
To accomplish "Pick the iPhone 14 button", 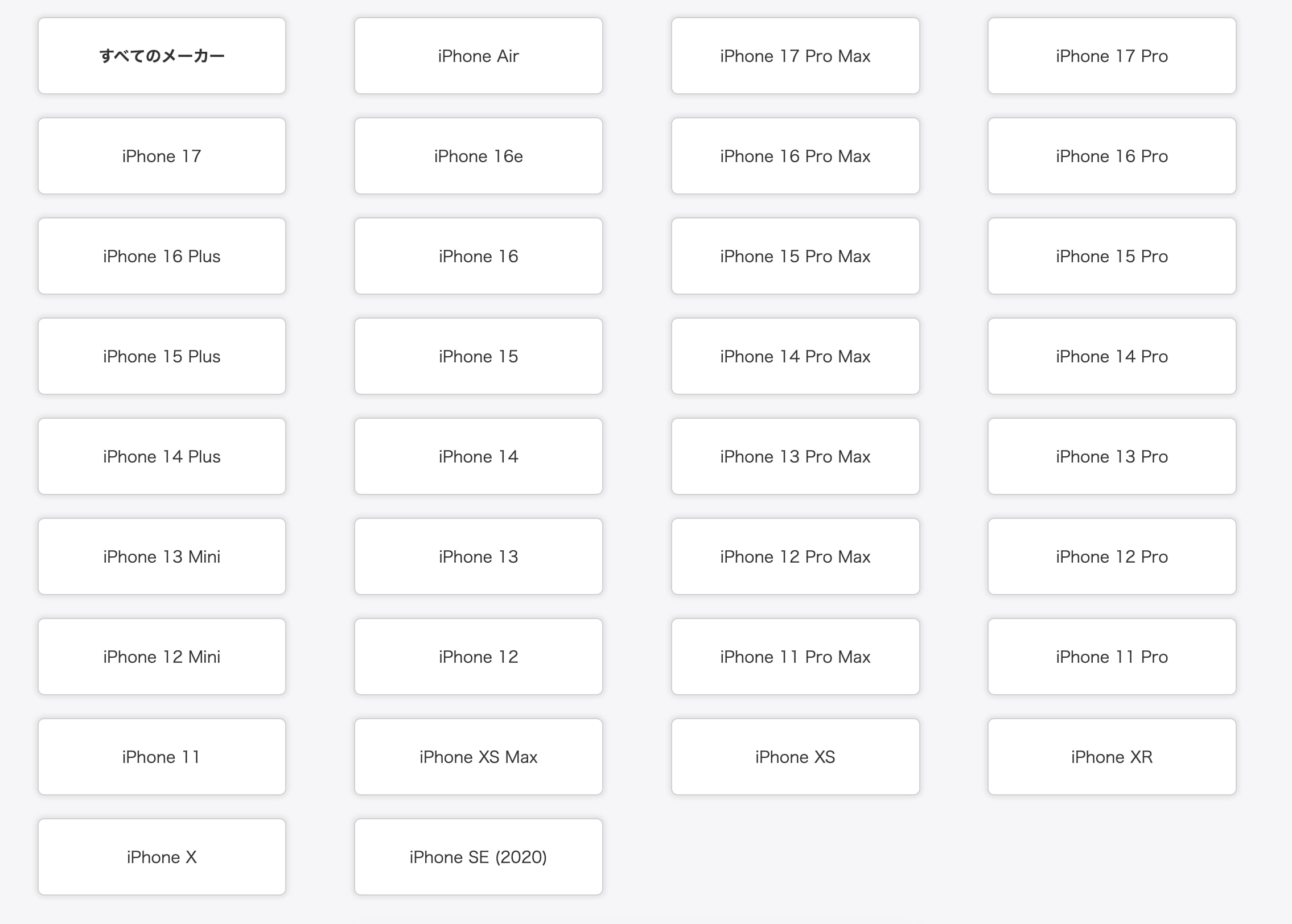I will [478, 456].
